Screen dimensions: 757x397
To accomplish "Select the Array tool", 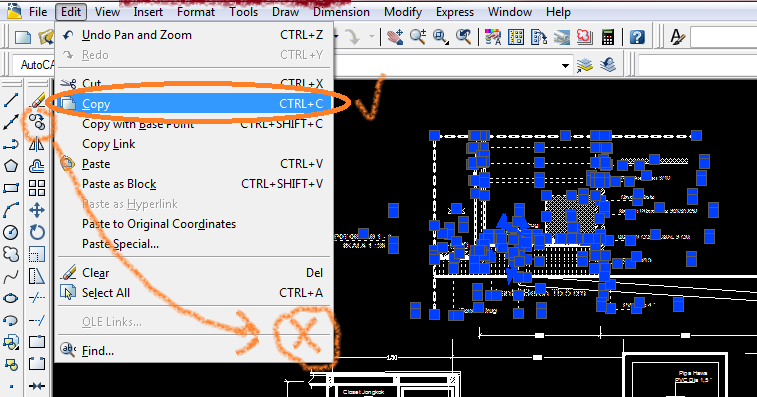I will [37, 188].
